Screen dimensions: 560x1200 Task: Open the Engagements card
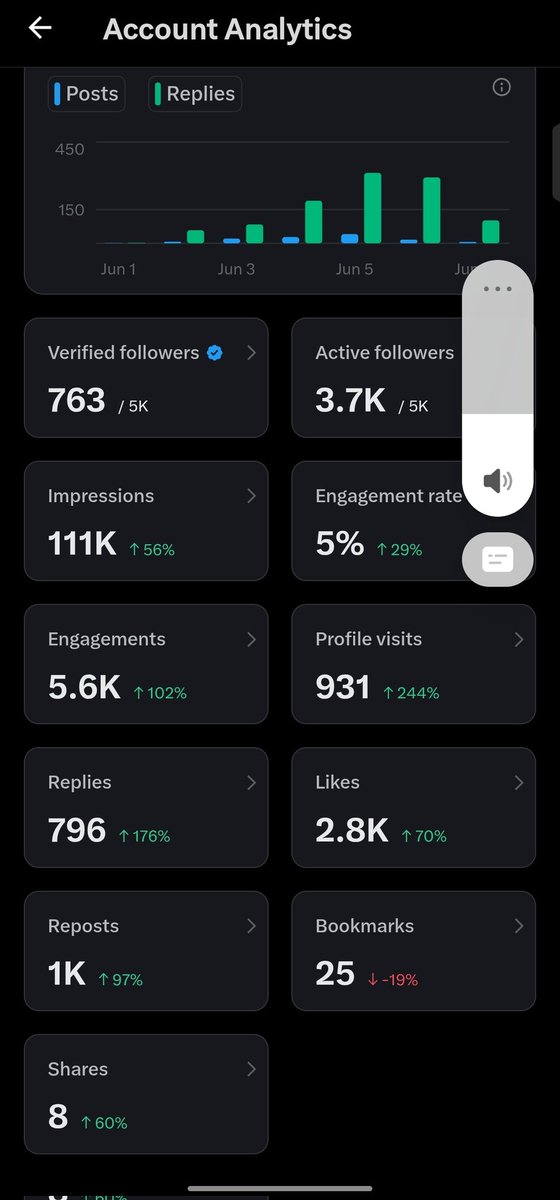146,664
